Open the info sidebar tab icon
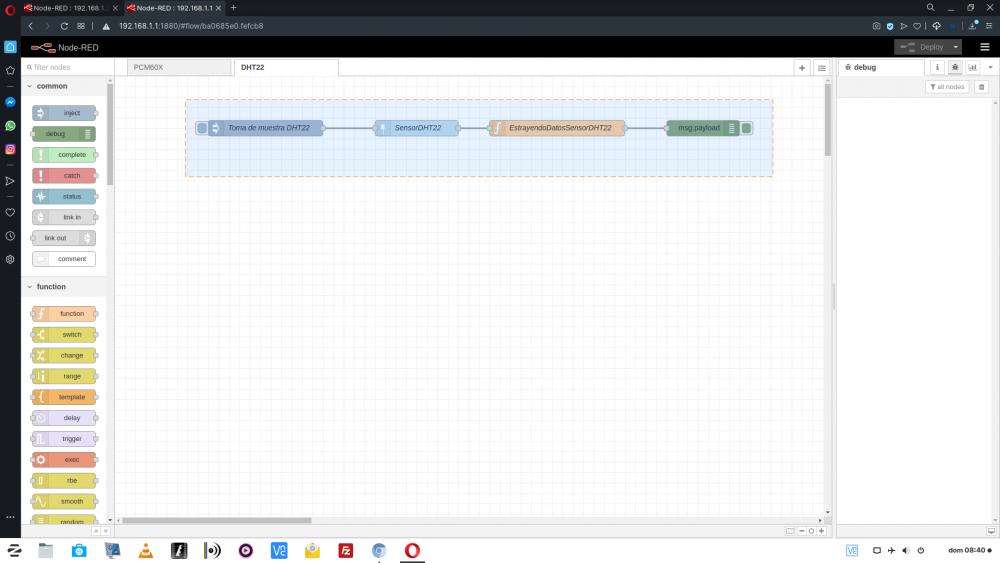The height and width of the screenshot is (563, 1000). tap(937, 67)
